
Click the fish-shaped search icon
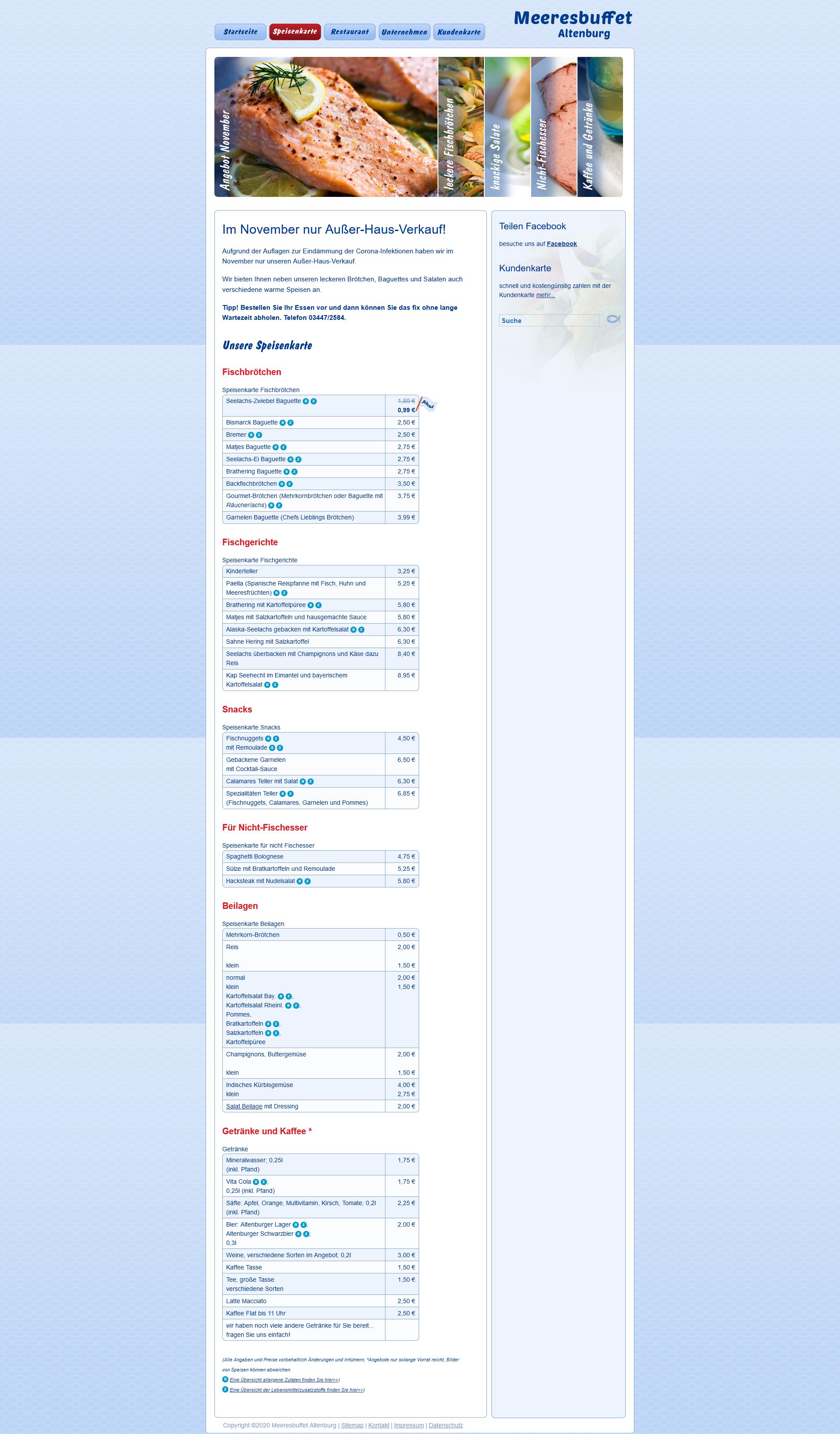point(613,319)
